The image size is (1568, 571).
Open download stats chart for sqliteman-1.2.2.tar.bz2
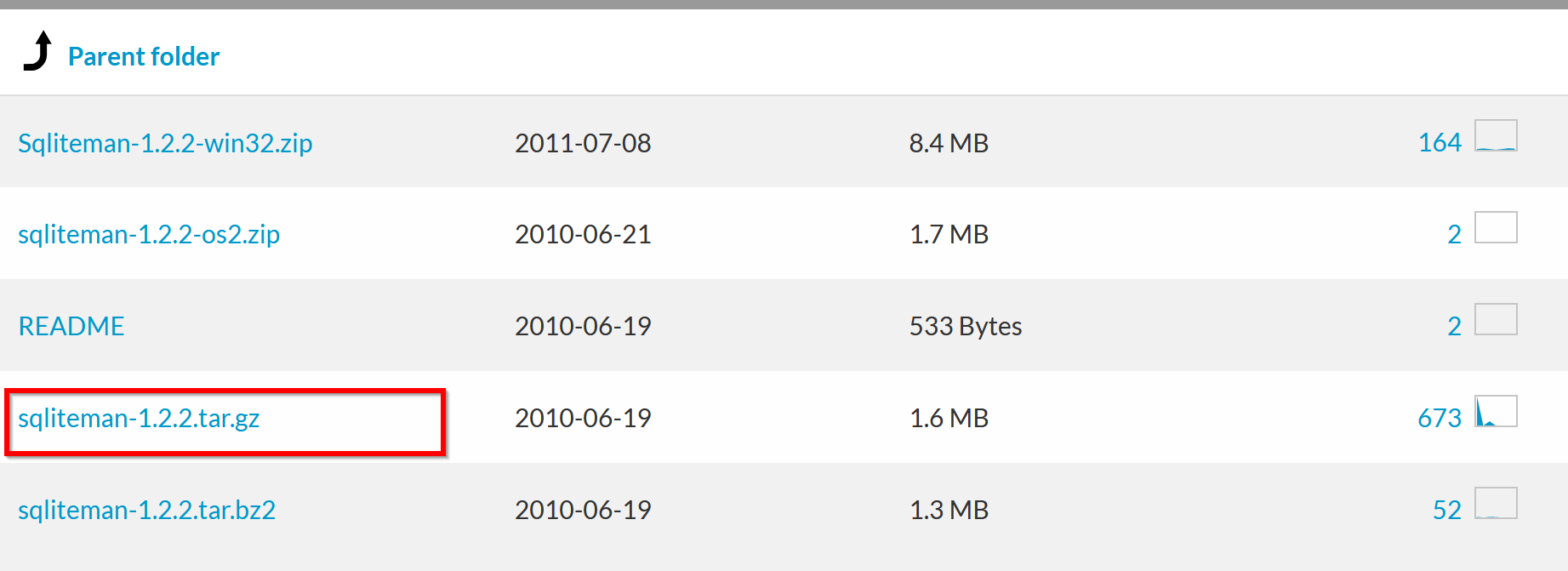click(1496, 503)
